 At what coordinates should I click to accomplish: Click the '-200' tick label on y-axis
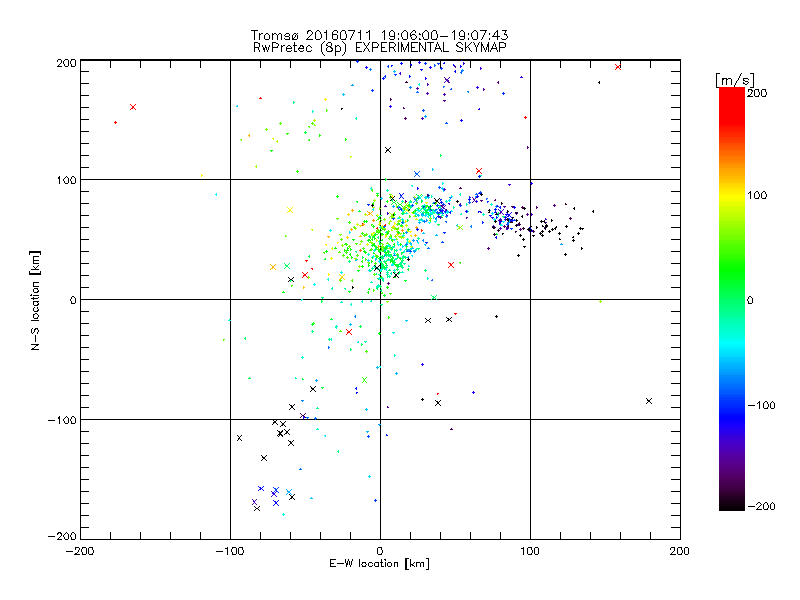click(x=62, y=536)
